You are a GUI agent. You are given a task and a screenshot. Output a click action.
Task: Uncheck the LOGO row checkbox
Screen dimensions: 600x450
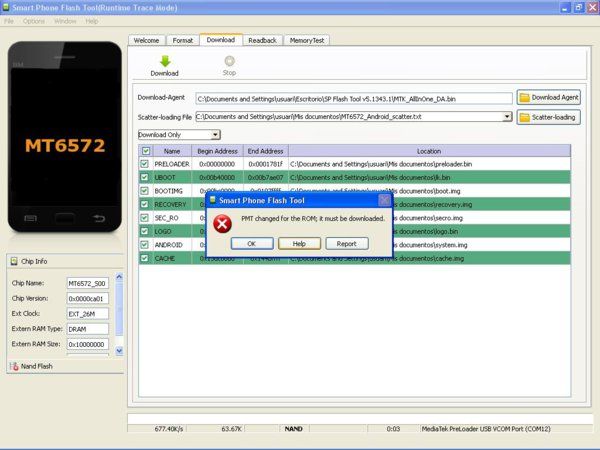[144, 231]
